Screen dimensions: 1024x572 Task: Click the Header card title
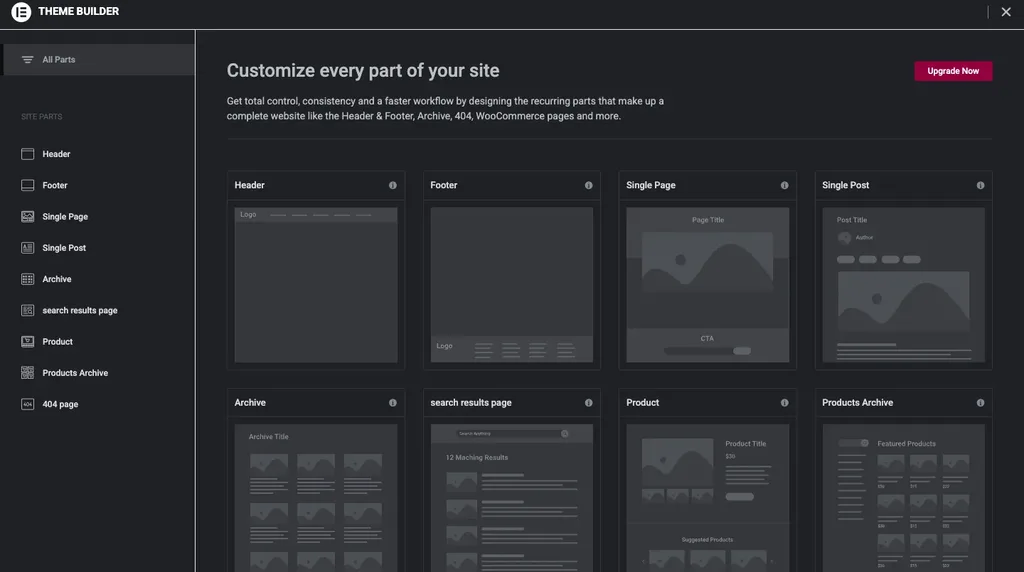coord(249,185)
